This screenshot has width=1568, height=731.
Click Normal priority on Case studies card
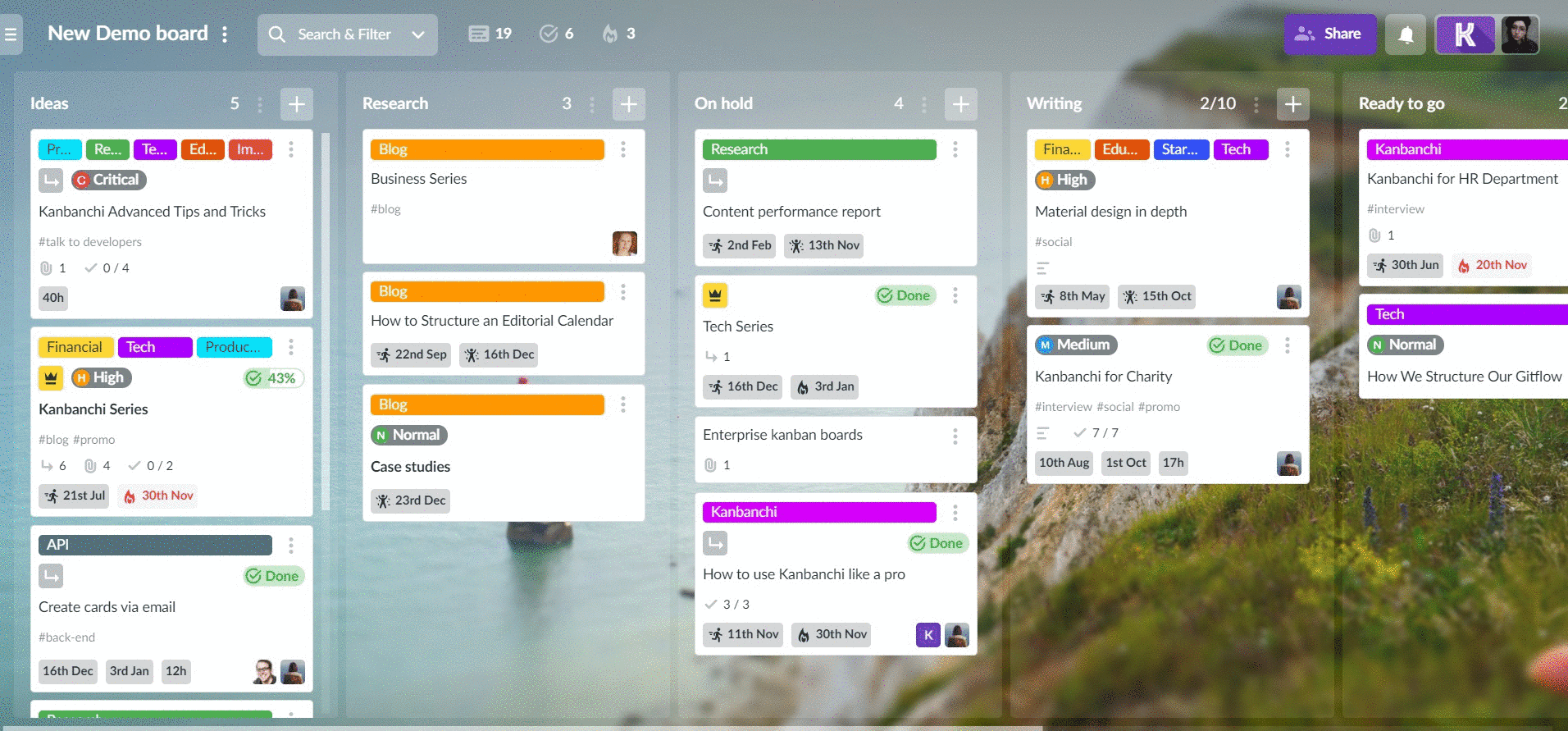pos(408,435)
